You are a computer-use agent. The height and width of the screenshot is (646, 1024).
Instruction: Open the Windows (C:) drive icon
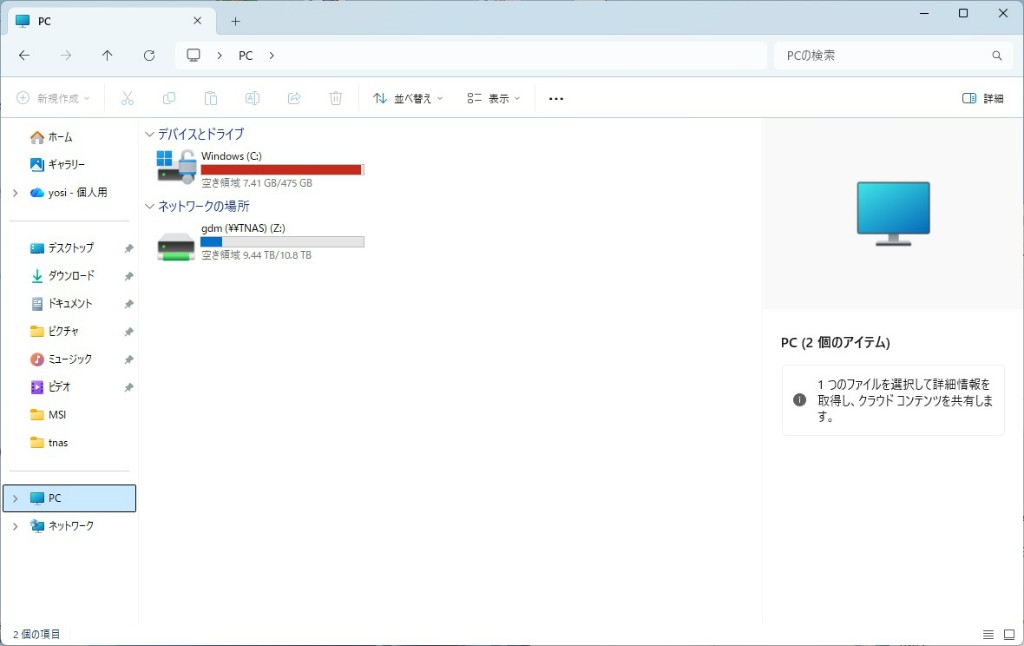176,167
